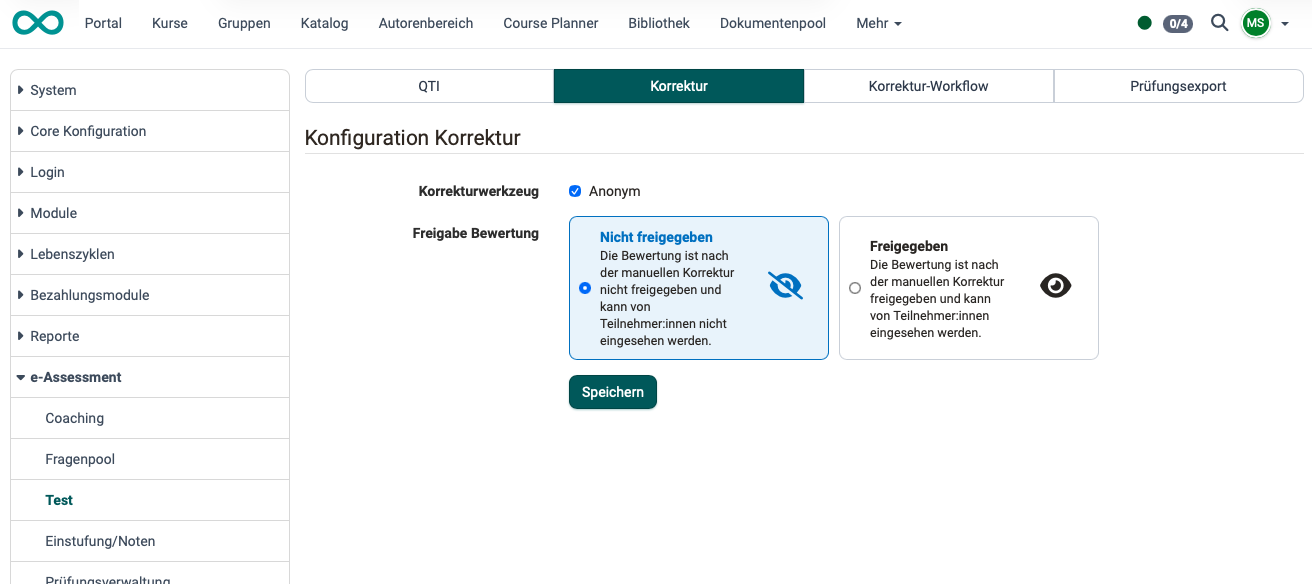This screenshot has width=1312, height=584.
Task: Click the 0/4 counter badge
Action: click(1177, 23)
